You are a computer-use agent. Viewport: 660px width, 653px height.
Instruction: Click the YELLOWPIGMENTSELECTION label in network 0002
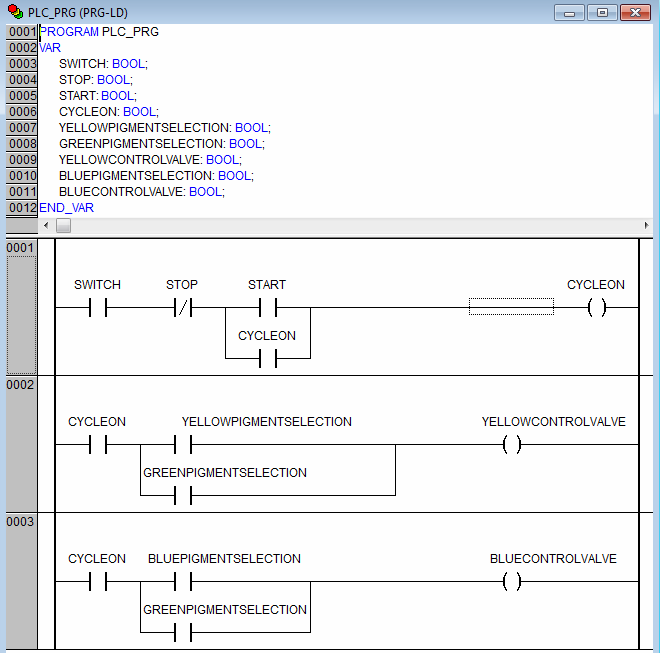coord(267,421)
